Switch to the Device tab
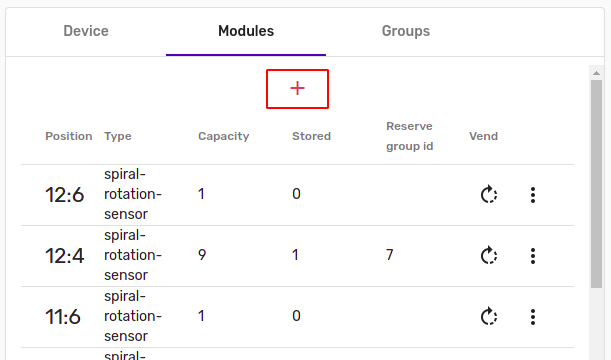Viewport: 611px width, 360px height. tap(86, 31)
